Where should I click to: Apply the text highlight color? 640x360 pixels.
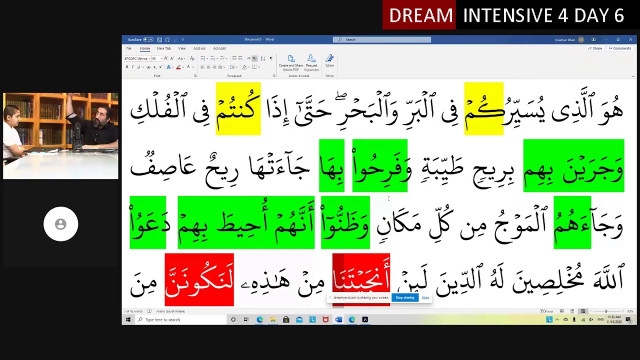179,67
